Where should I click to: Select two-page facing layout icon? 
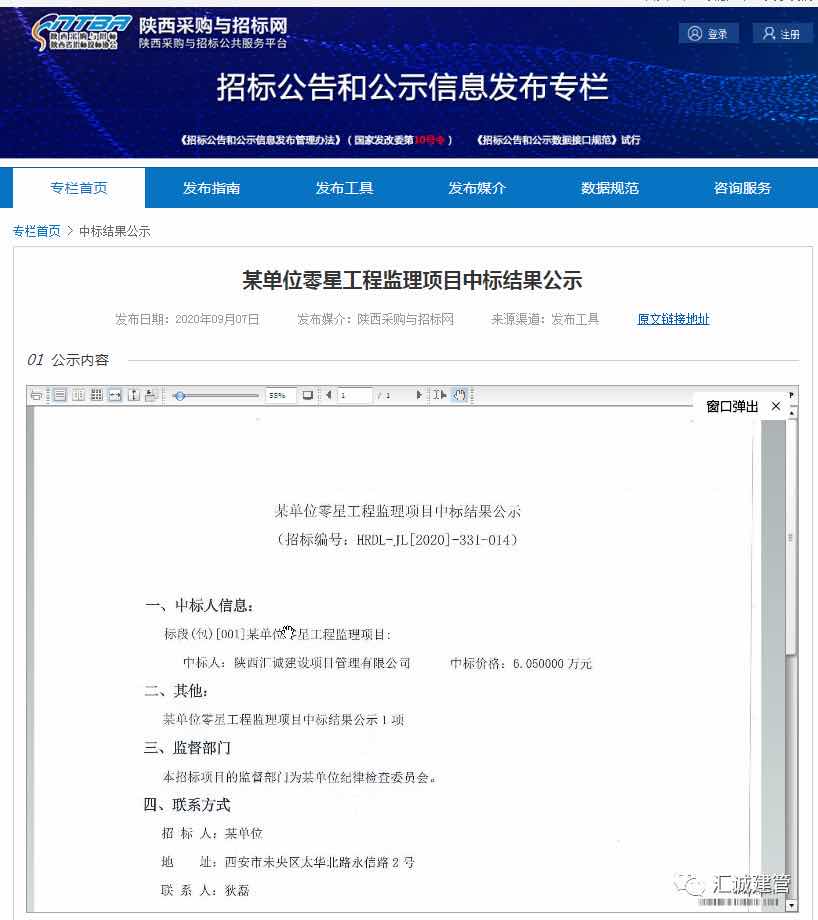coord(78,395)
